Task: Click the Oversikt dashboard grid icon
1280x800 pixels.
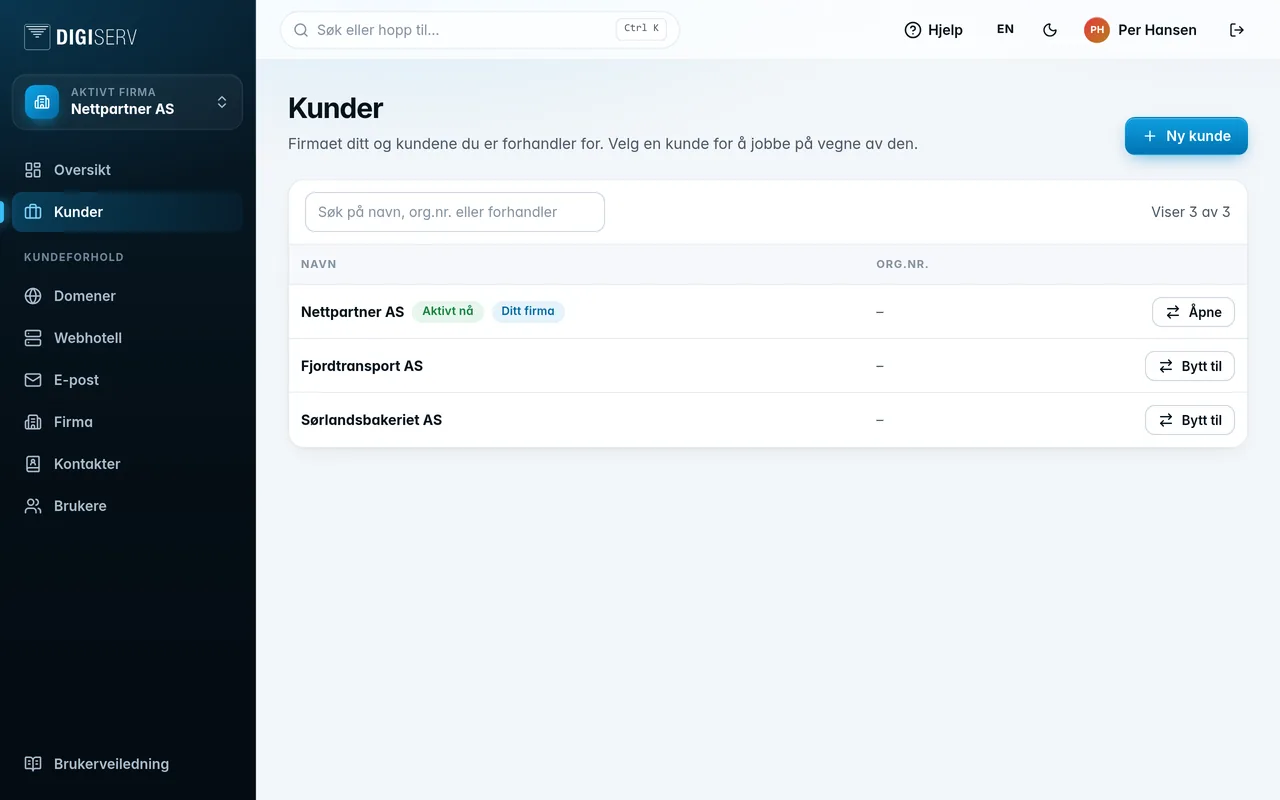Action: [33, 170]
